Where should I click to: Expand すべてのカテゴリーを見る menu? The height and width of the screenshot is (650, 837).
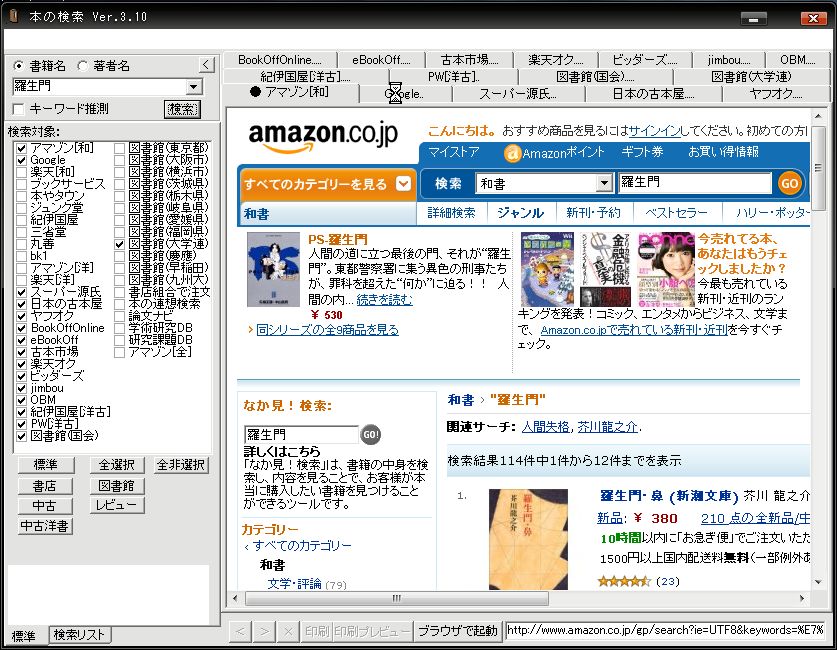[x=327, y=184]
